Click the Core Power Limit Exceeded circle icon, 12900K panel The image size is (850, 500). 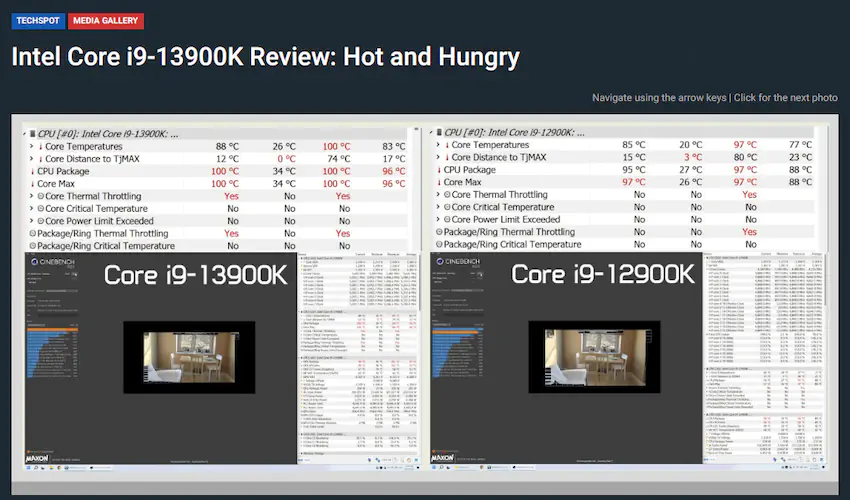click(447, 220)
